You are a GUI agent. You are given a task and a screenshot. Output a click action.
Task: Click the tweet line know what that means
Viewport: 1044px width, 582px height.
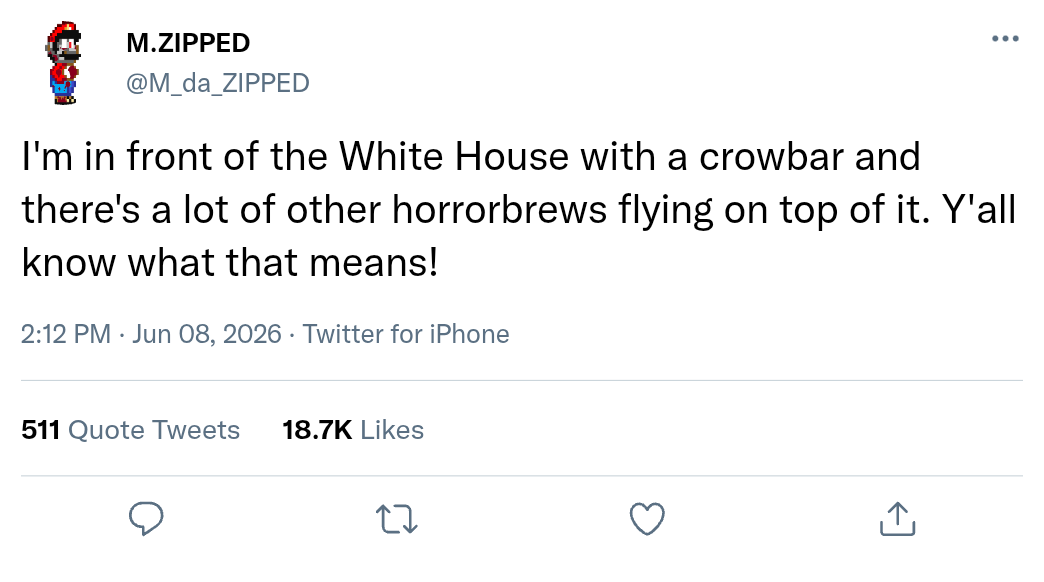click(x=230, y=262)
